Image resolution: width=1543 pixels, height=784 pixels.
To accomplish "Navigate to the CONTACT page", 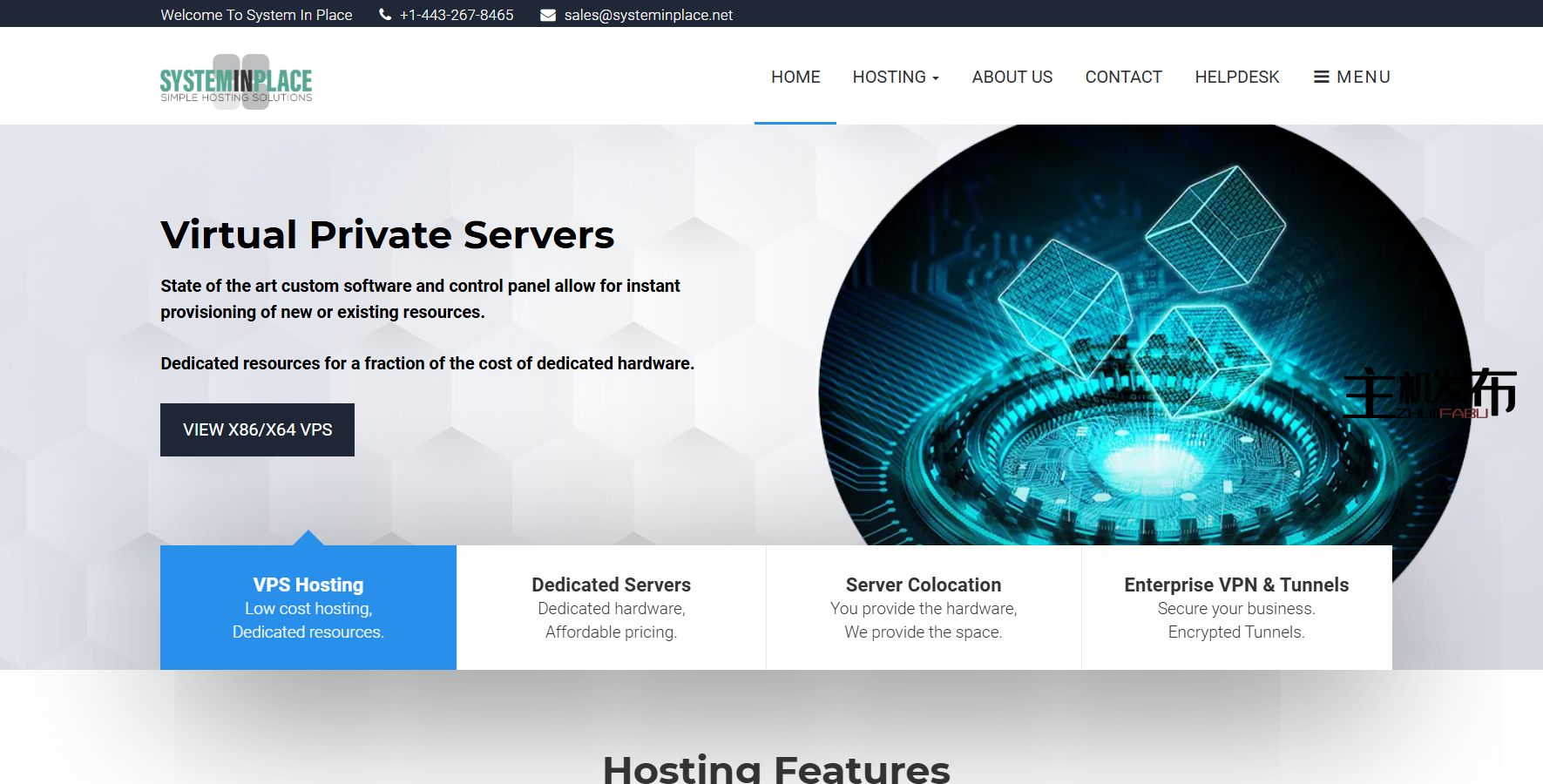I will [1123, 77].
